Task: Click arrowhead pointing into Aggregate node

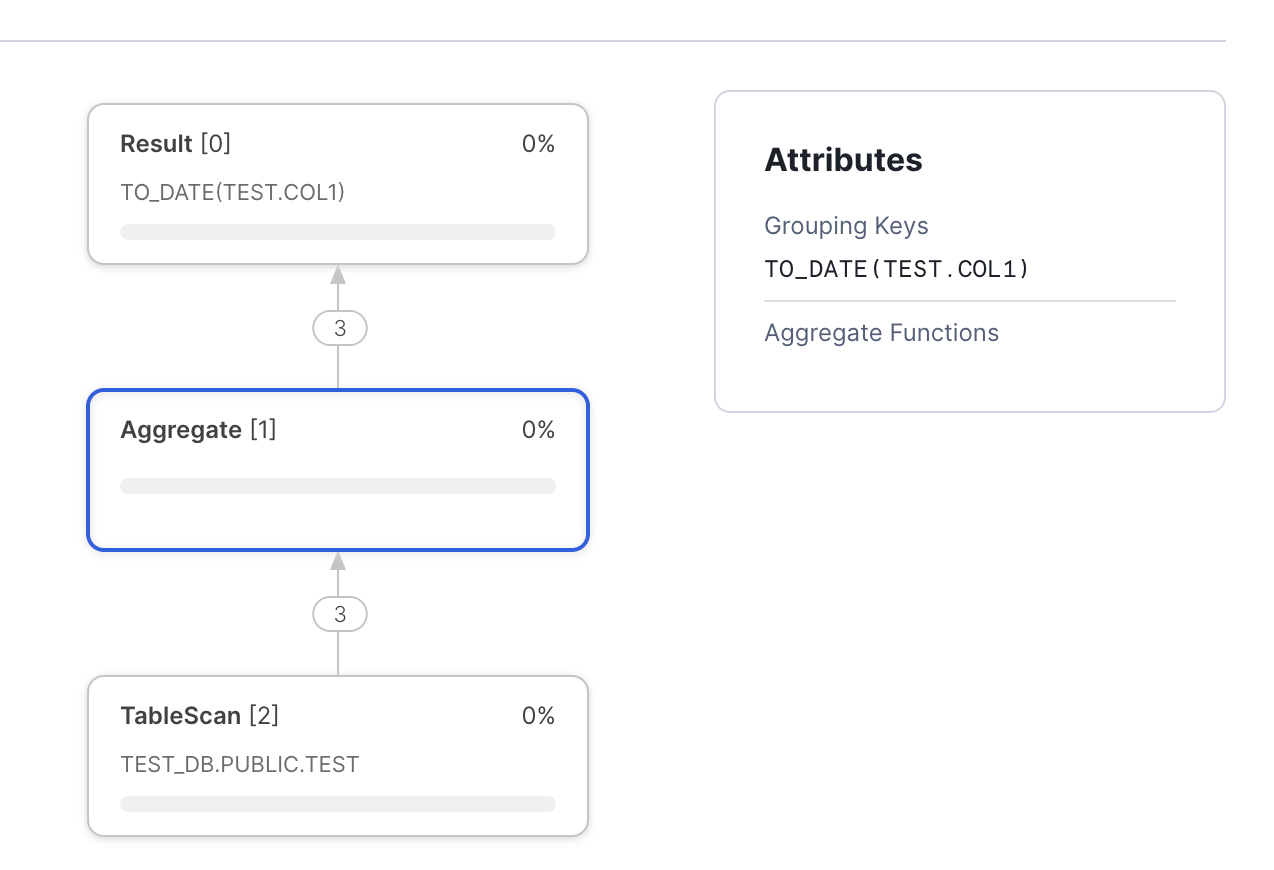Action: coord(338,561)
